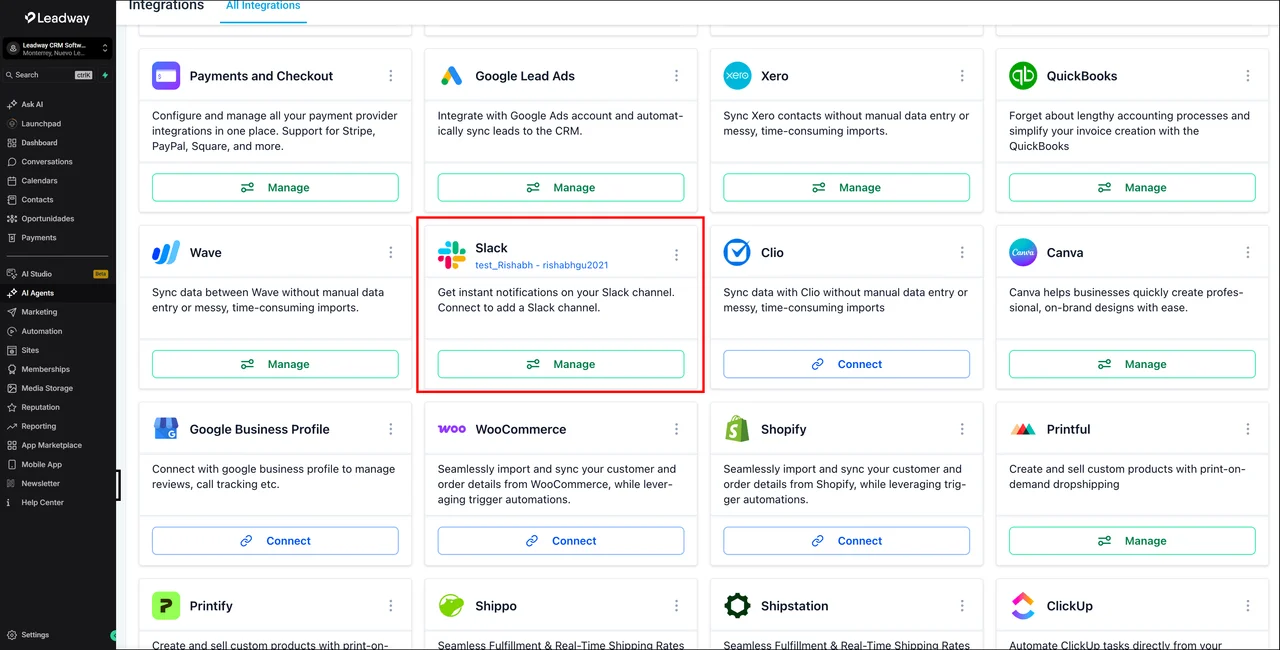Image resolution: width=1280 pixels, height=650 pixels.
Task: Click the Clio checkmark logo icon
Action: tap(737, 253)
